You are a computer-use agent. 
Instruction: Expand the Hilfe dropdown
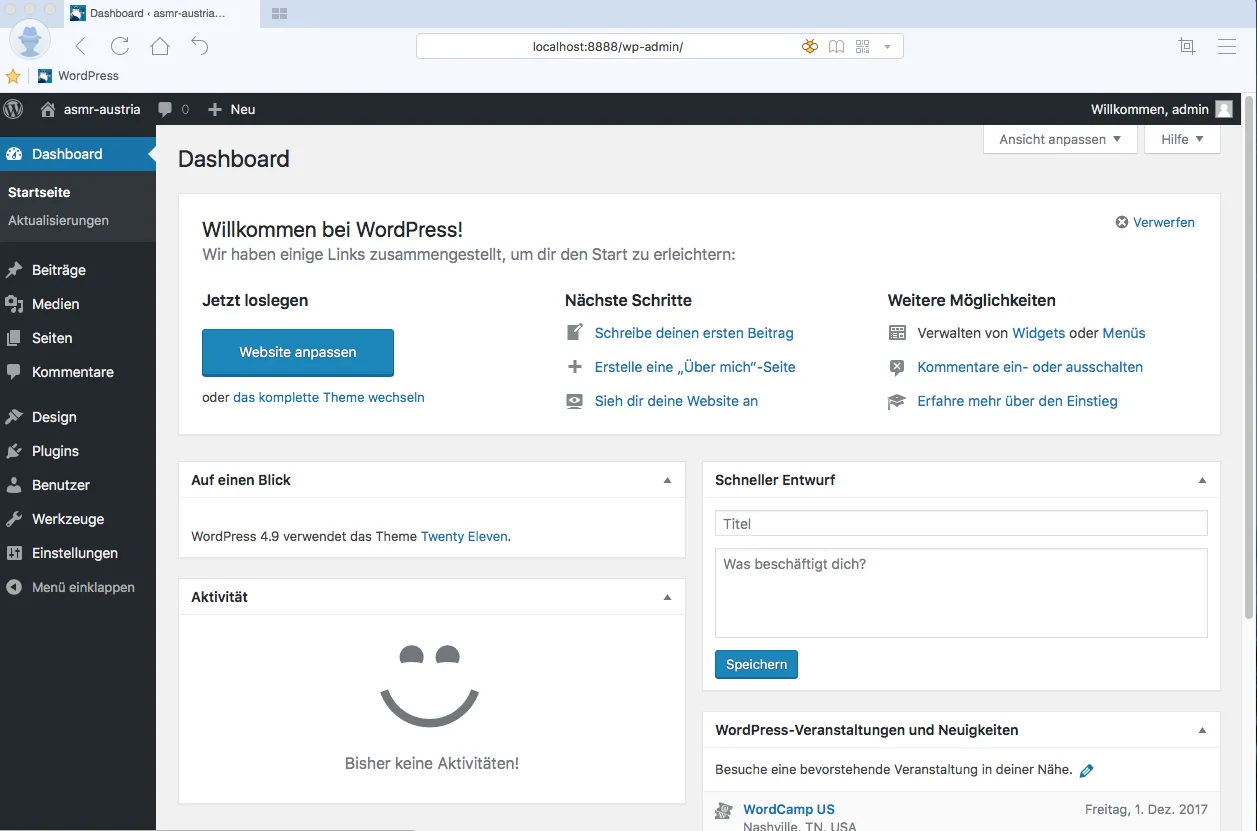(x=1182, y=139)
